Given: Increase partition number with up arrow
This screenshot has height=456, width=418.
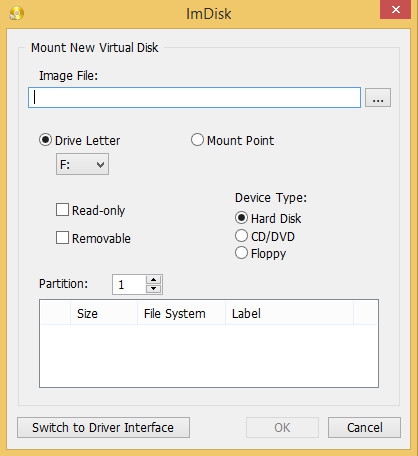Looking at the screenshot, I should (154, 280).
